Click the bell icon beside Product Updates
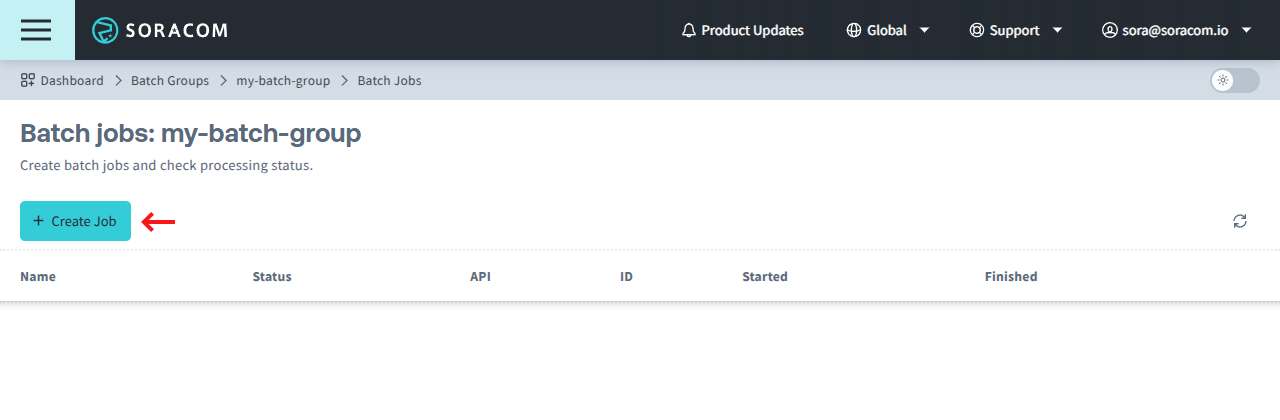Image resolution: width=1280 pixels, height=420 pixels. click(688, 30)
